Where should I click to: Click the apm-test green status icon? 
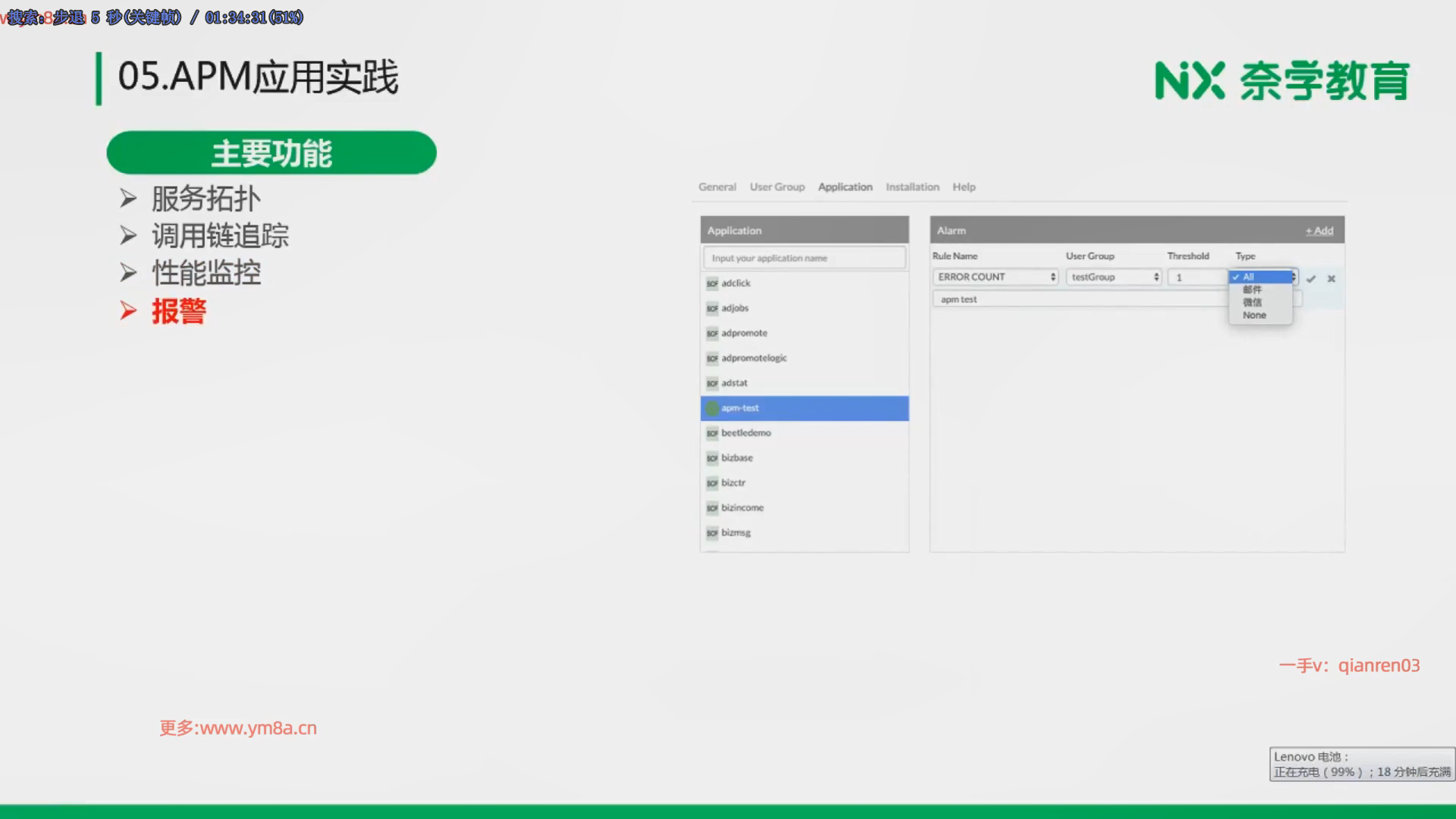[712, 408]
